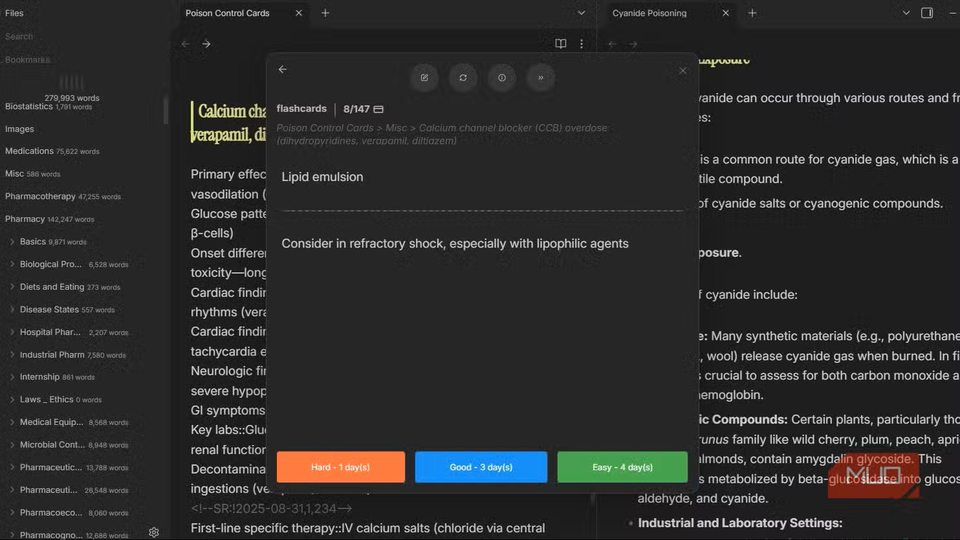
Task: Open more options three-dot menu
Action: point(581,44)
